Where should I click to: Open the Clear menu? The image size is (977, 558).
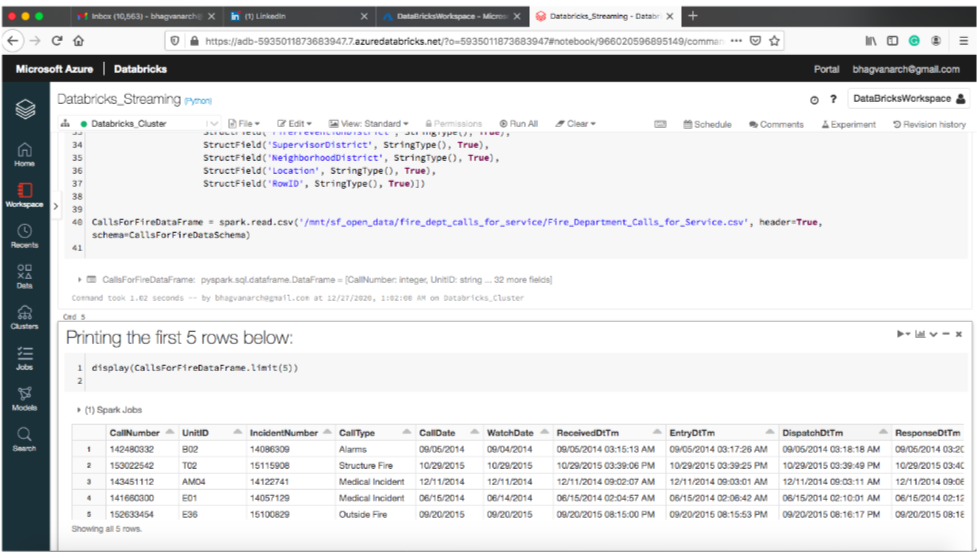tap(576, 123)
